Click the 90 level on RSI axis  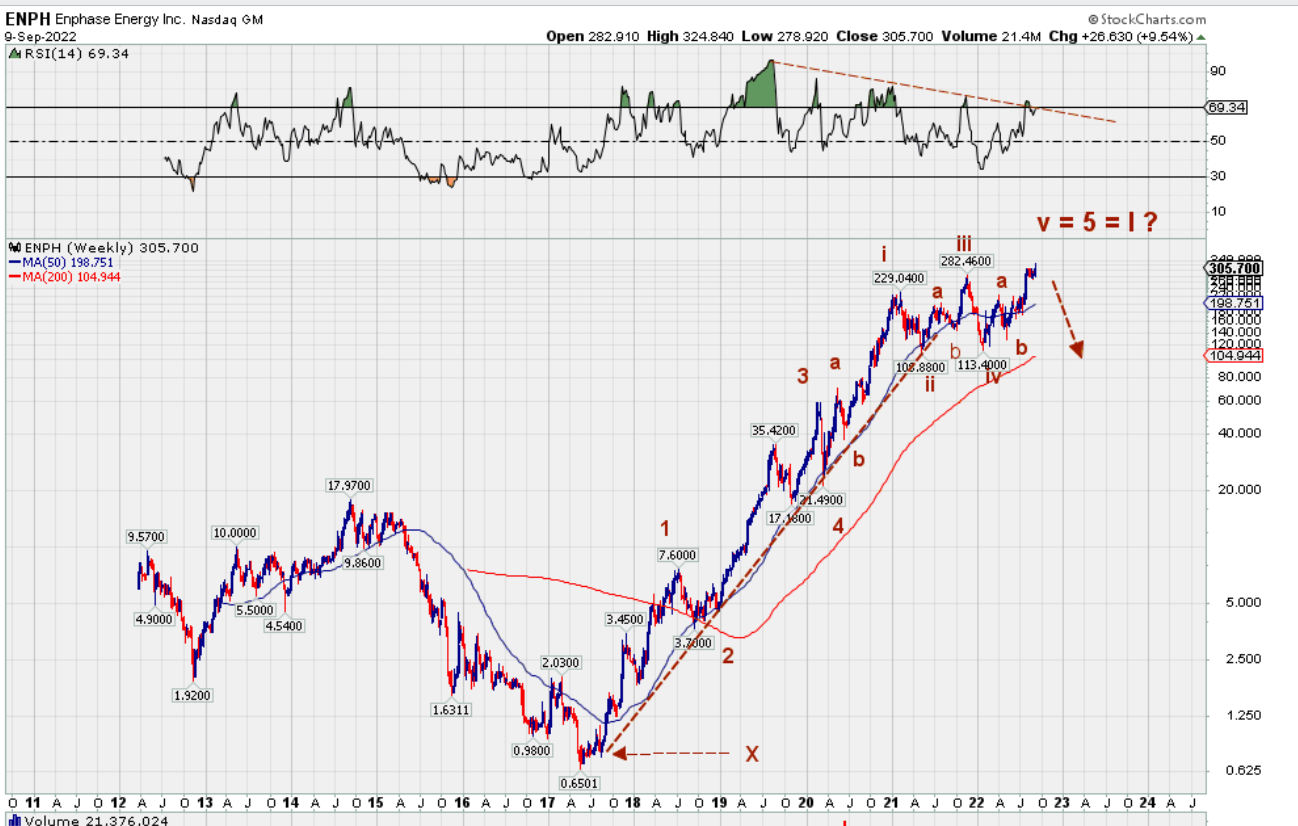pos(1217,71)
